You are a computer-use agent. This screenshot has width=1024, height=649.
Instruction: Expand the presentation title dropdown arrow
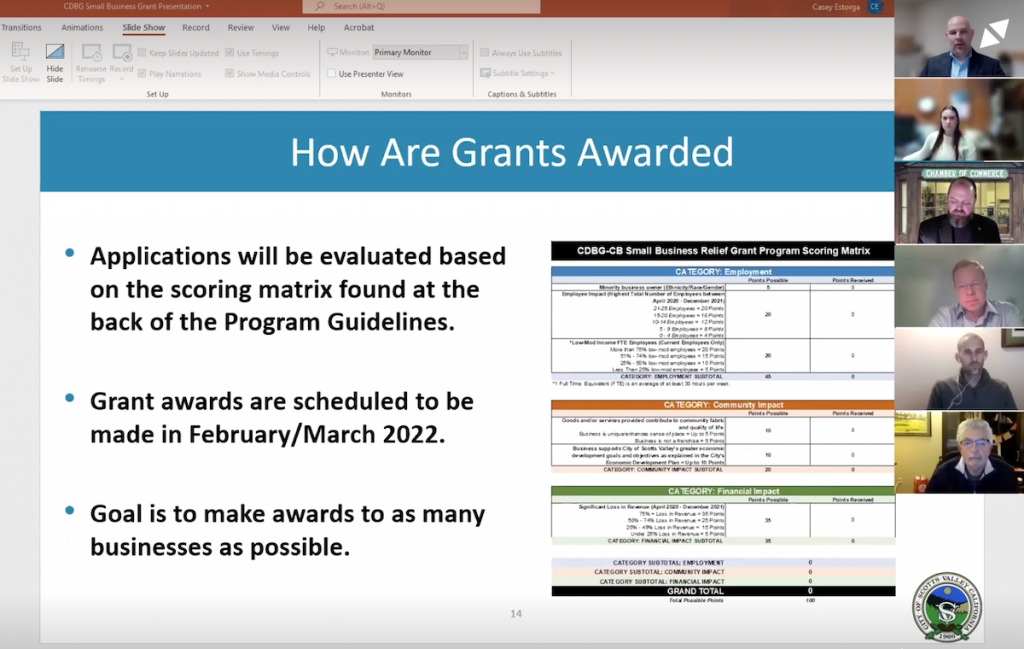[207, 6]
